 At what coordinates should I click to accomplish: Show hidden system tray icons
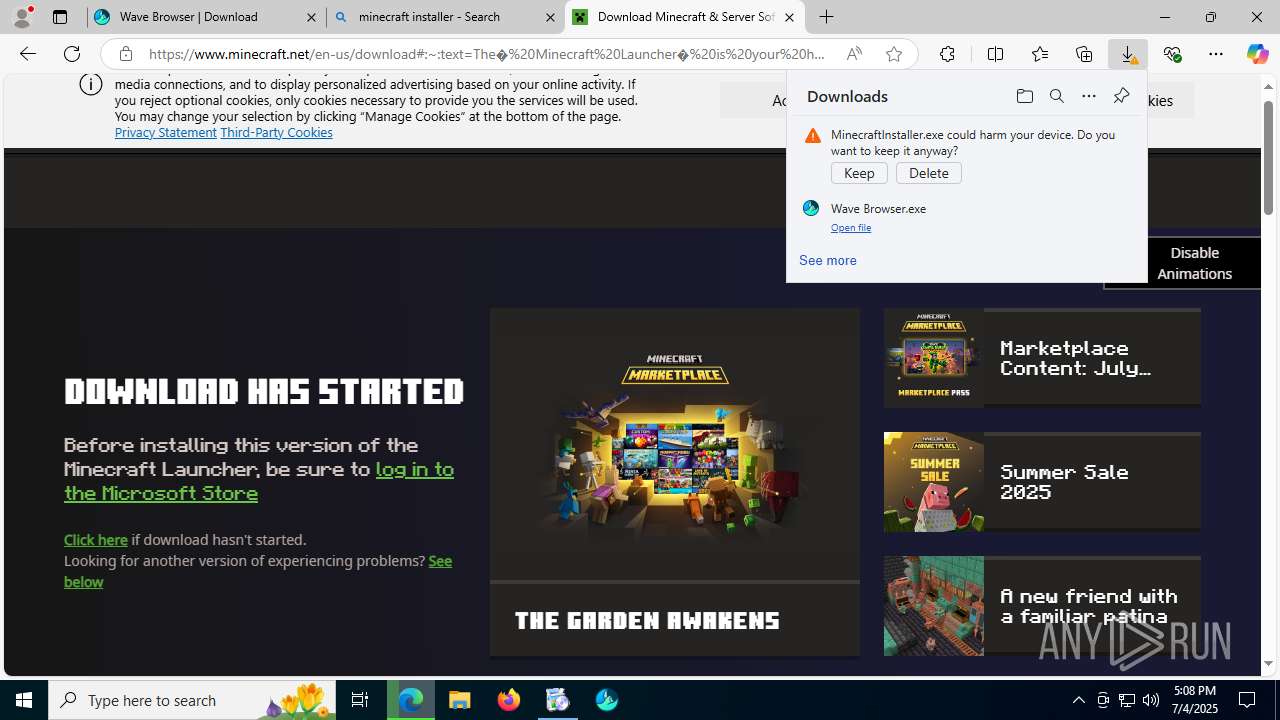(1078, 700)
